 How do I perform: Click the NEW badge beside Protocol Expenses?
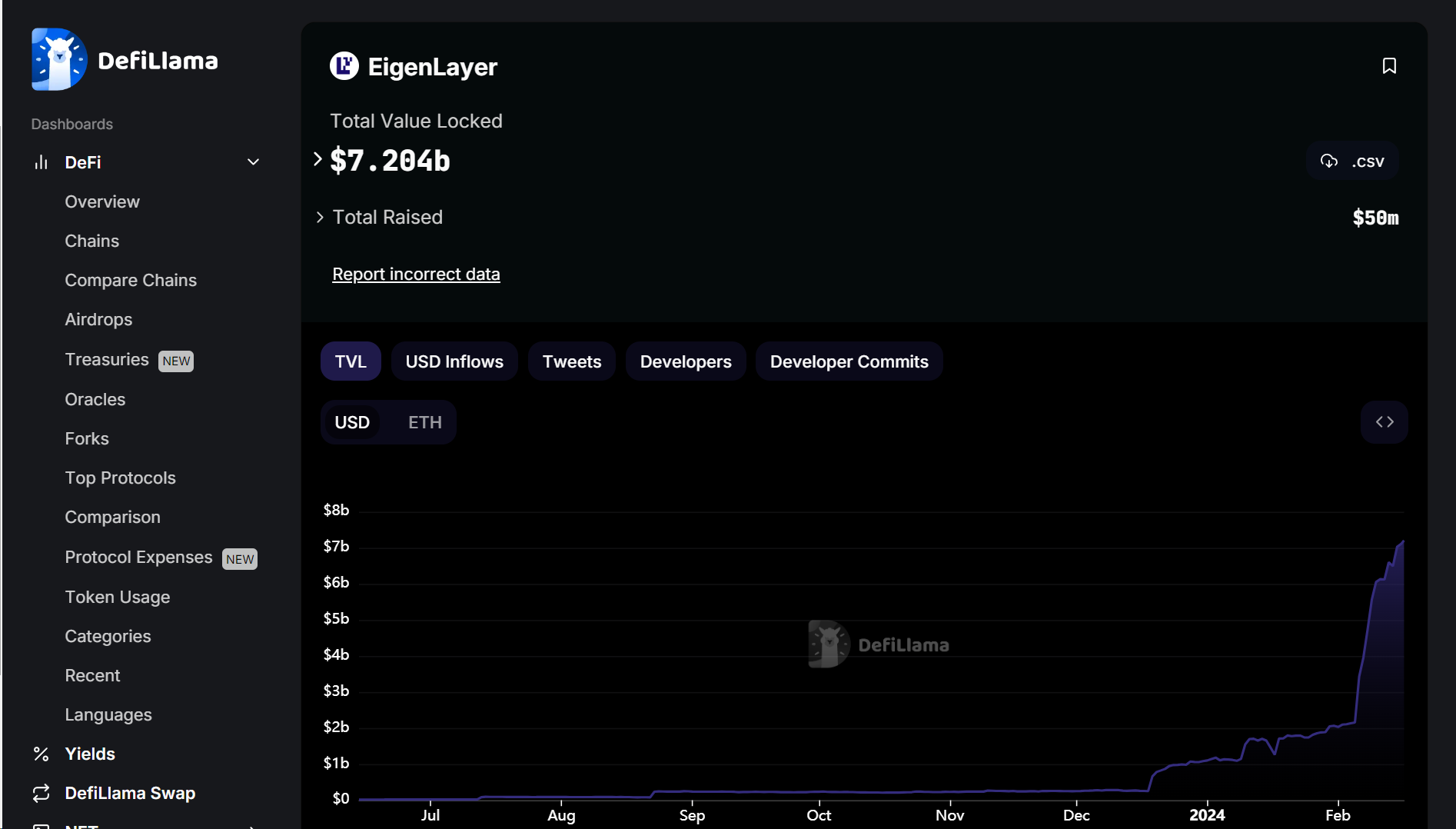[240, 560]
